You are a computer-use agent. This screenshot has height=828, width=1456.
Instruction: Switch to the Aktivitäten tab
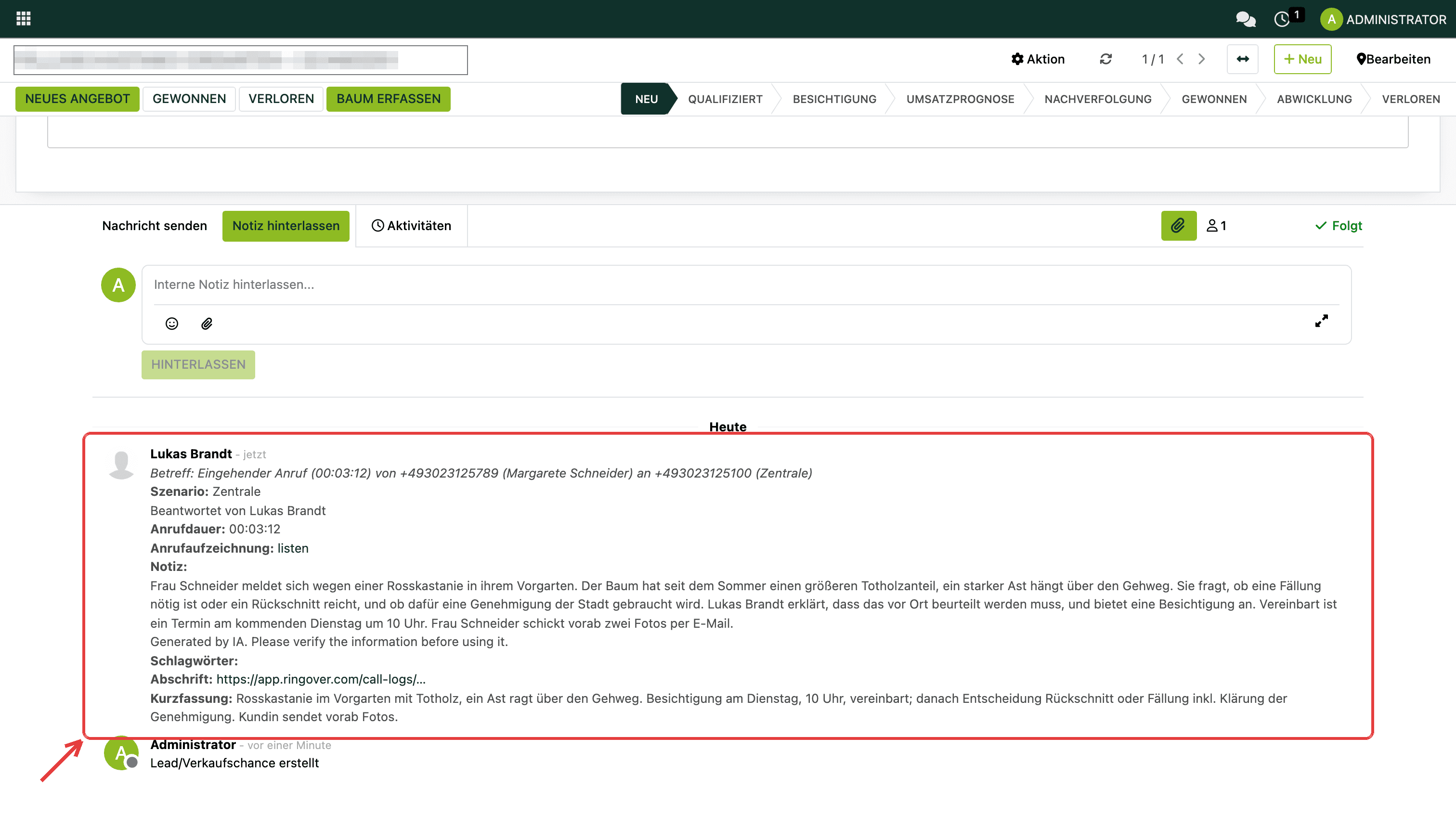(x=411, y=226)
